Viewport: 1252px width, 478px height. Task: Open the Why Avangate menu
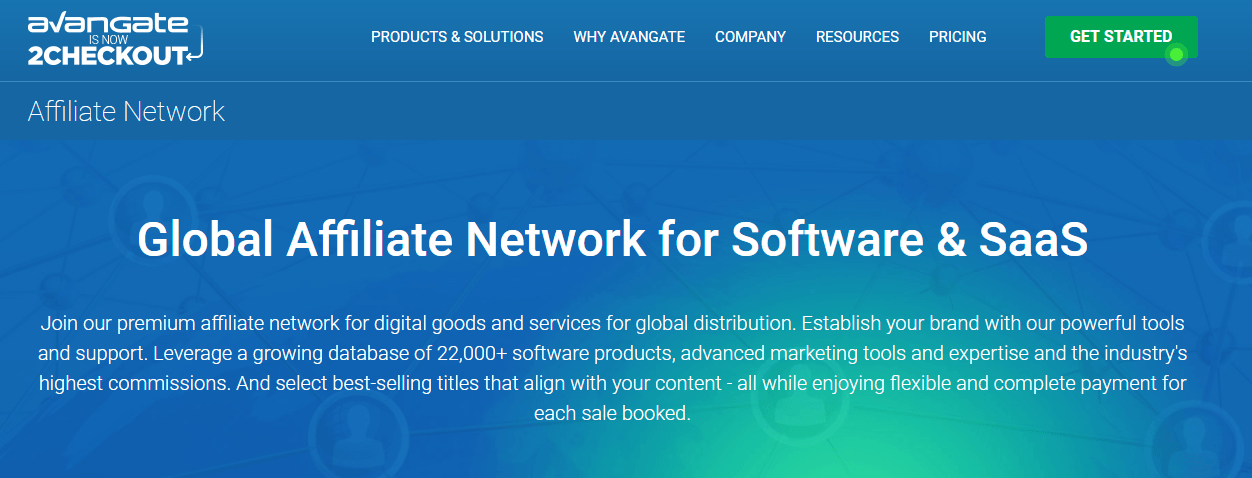pyautogui.click(x=629, y=37)
